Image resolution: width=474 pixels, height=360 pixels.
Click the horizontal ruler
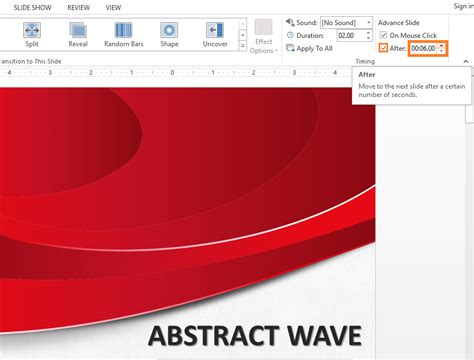[175, 72]
